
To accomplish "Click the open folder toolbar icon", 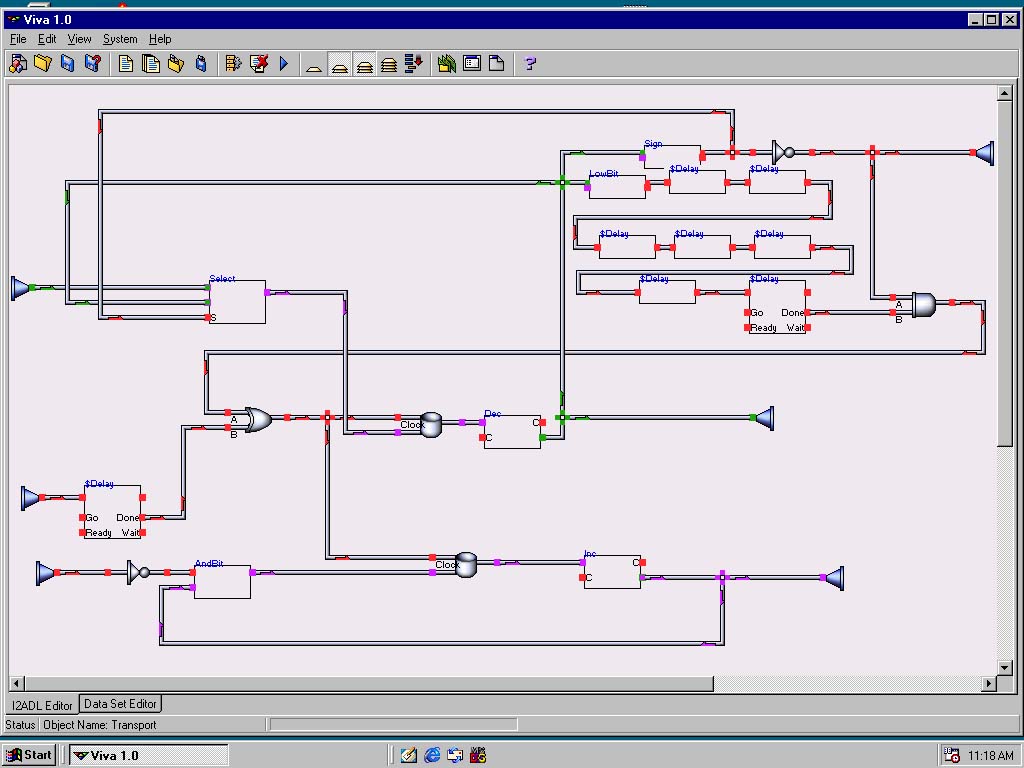I will coord(42,64).
